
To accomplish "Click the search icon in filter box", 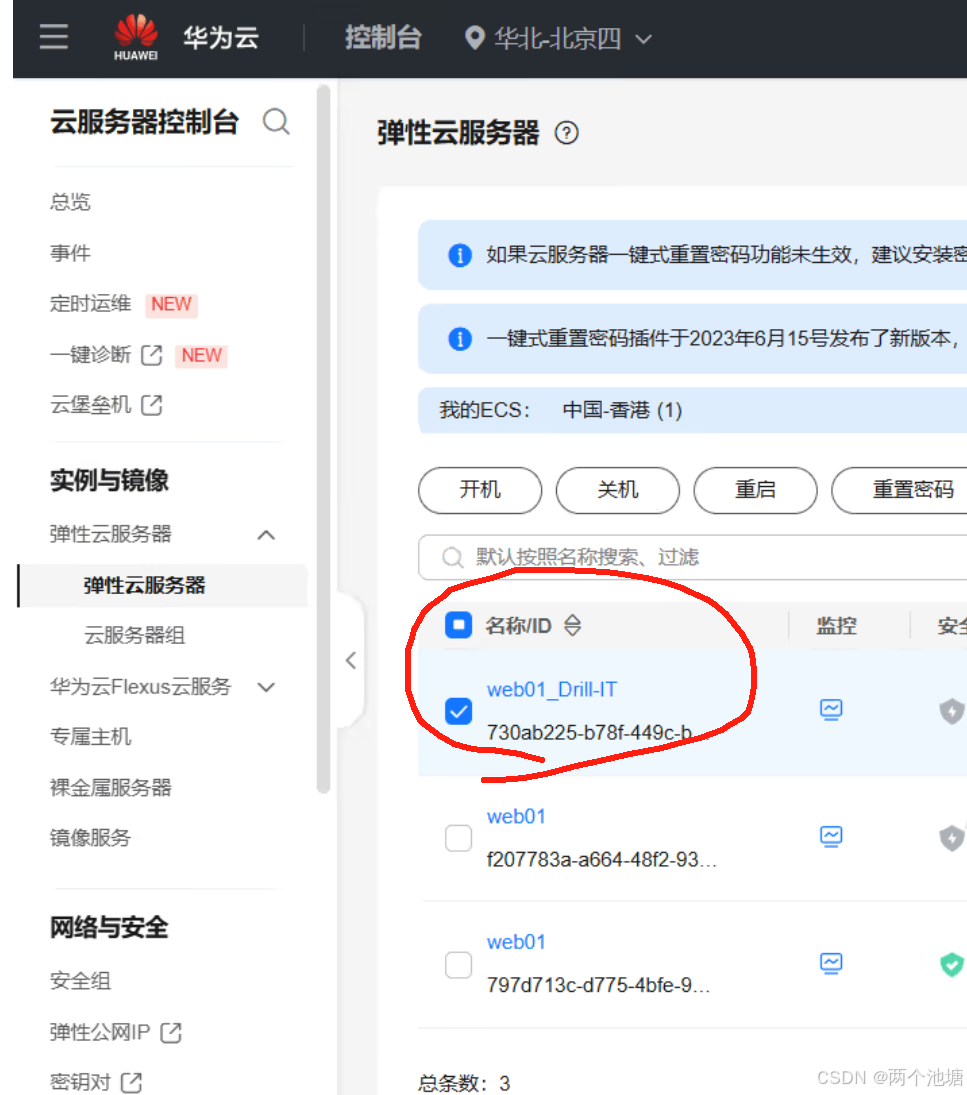I will (452, 557).
